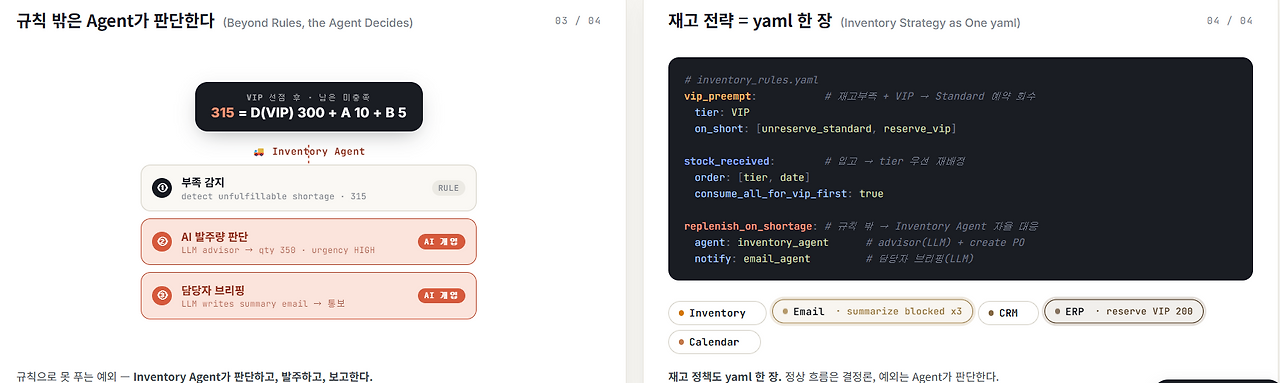Select the Email summarize blocked x3 chip

click(872, 312)
